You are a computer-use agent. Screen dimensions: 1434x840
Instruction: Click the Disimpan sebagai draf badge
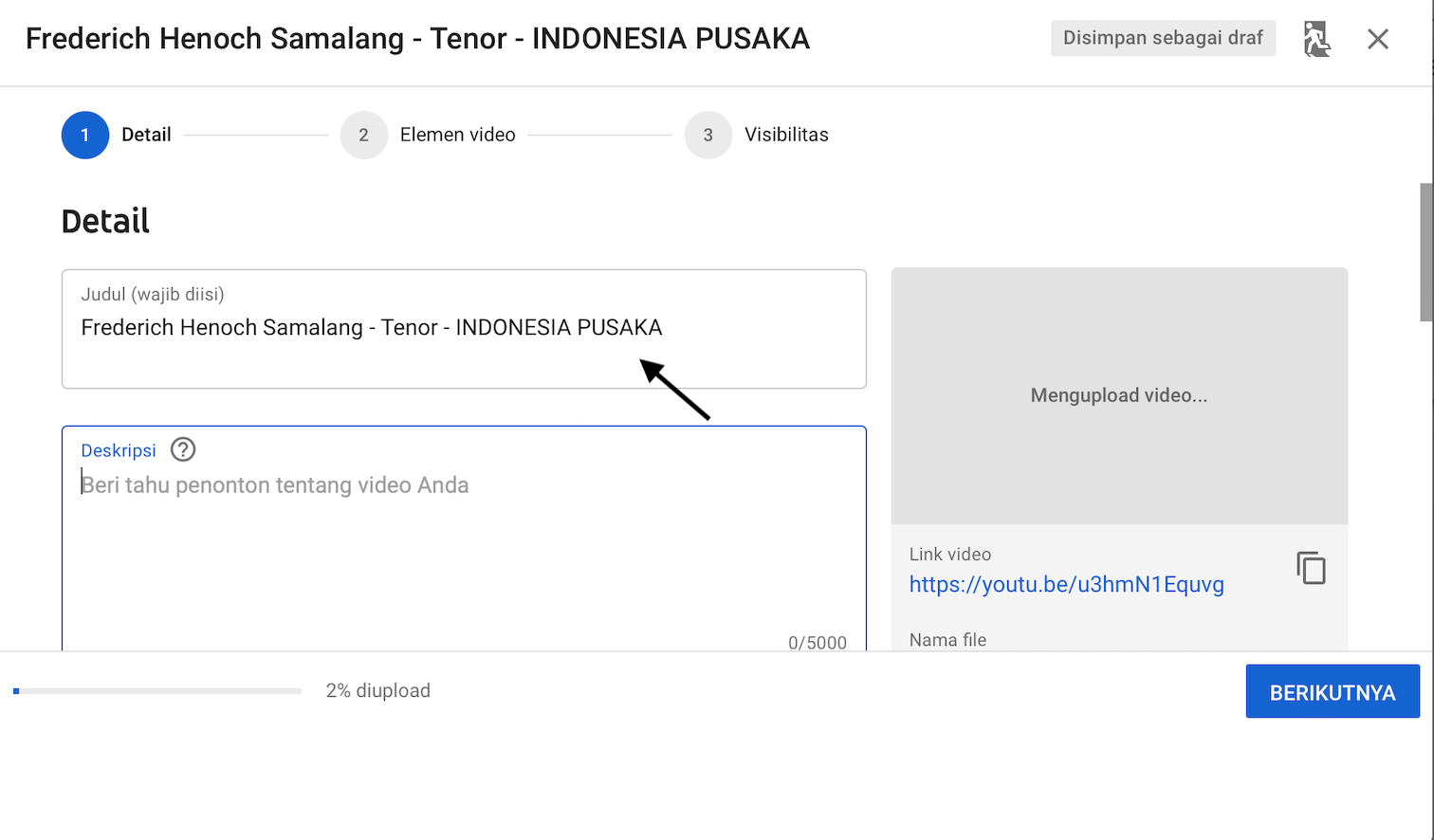1162,38
